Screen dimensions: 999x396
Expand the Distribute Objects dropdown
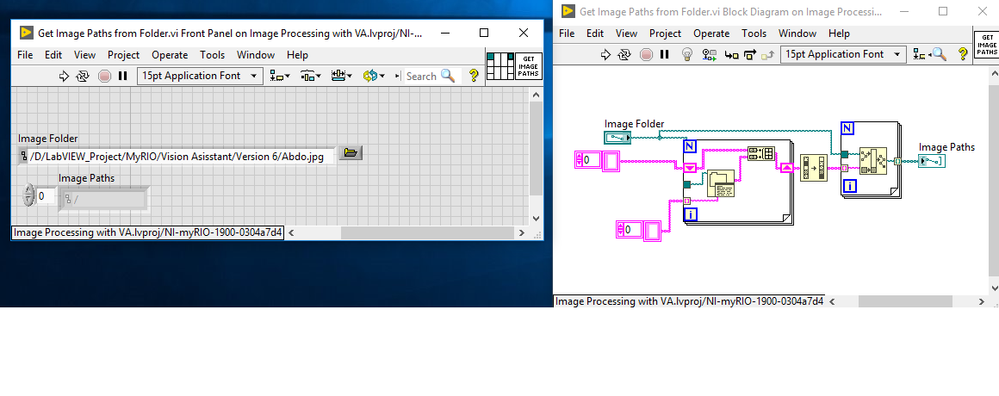310,76
